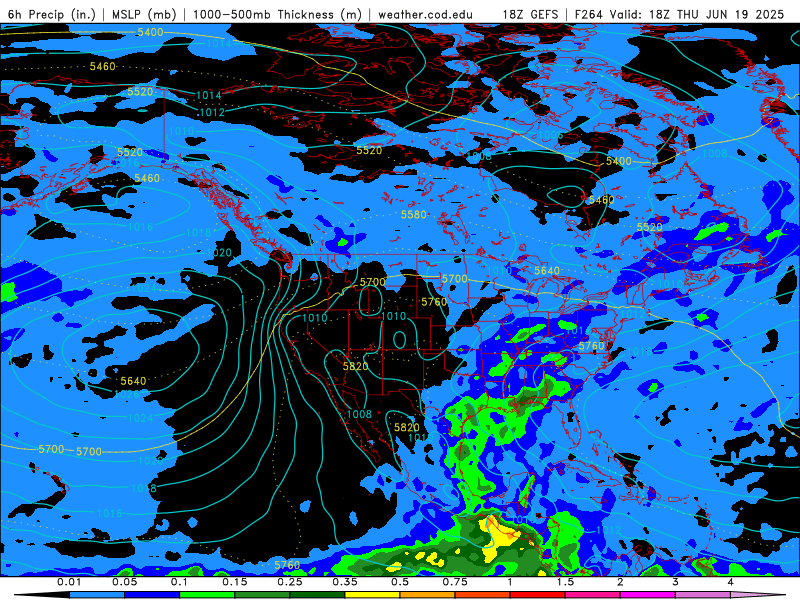
Task: Click the bright '1012' isobar label near Alaska
Action: point(212,112)
